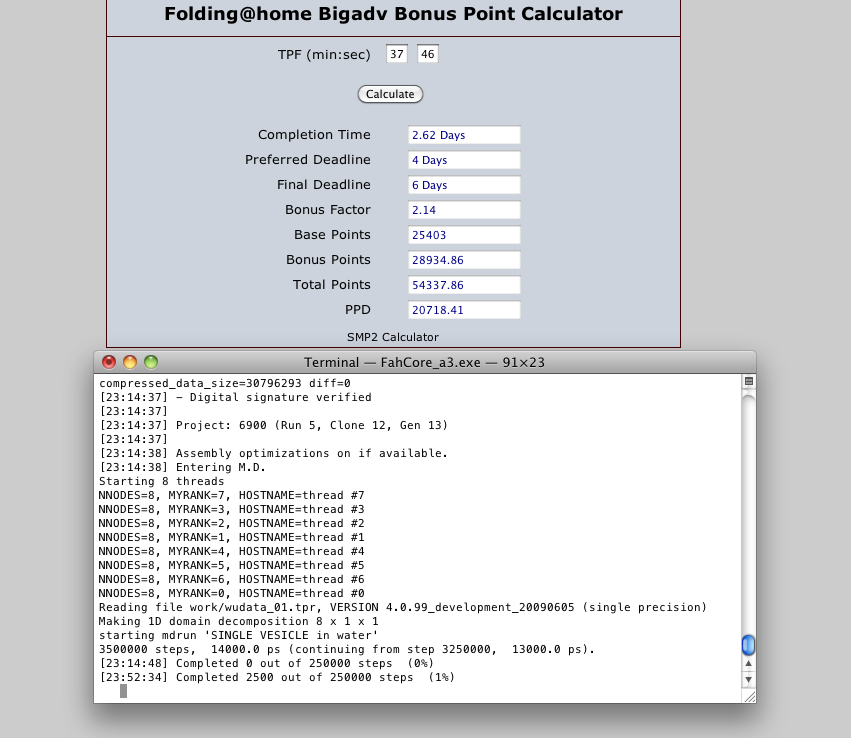Click the Calculate button
Image resolution: width=851 pixels, height=738 pixels.
[390, 94]
